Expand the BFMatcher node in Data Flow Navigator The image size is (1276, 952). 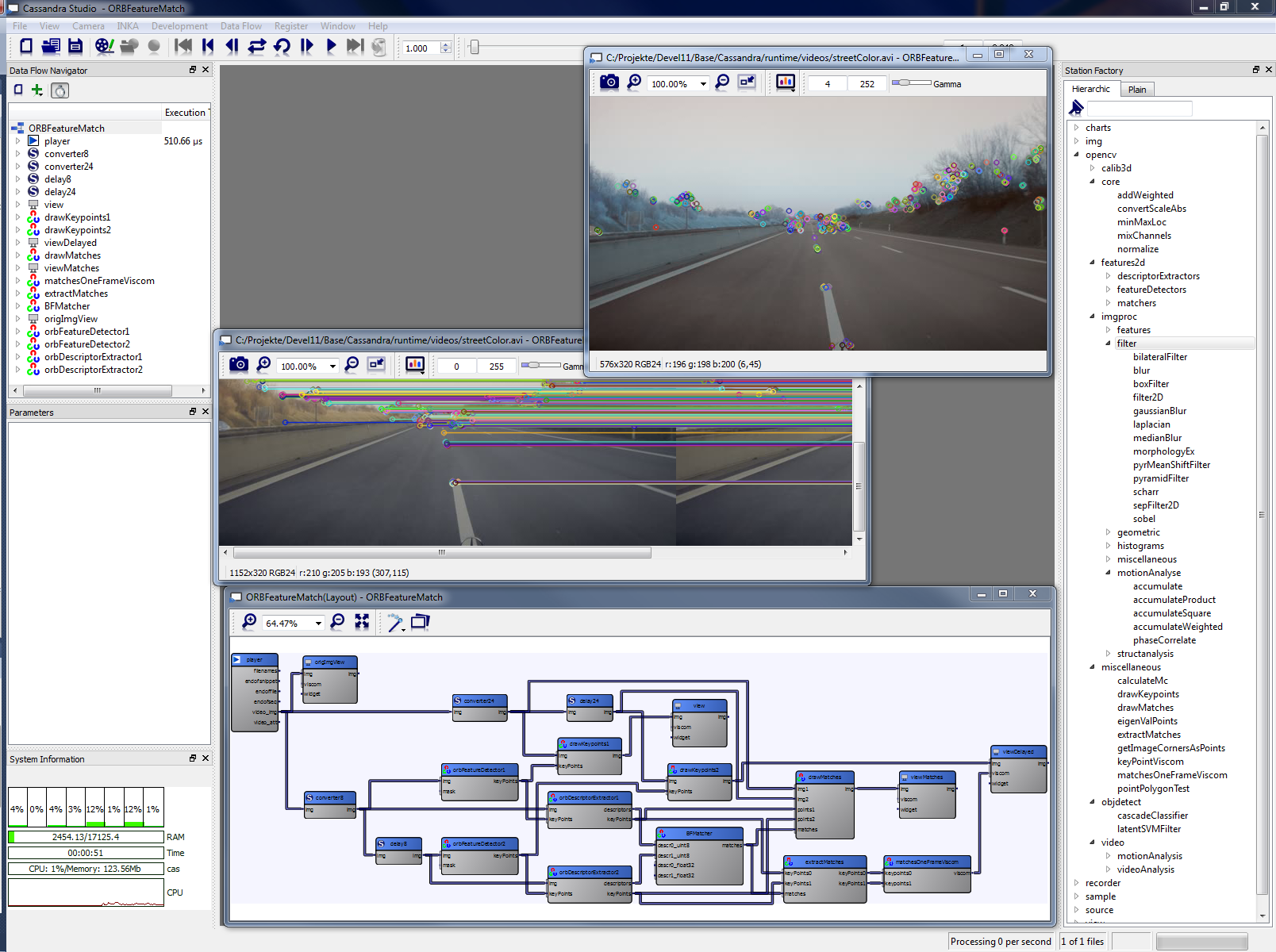point(18,305)
